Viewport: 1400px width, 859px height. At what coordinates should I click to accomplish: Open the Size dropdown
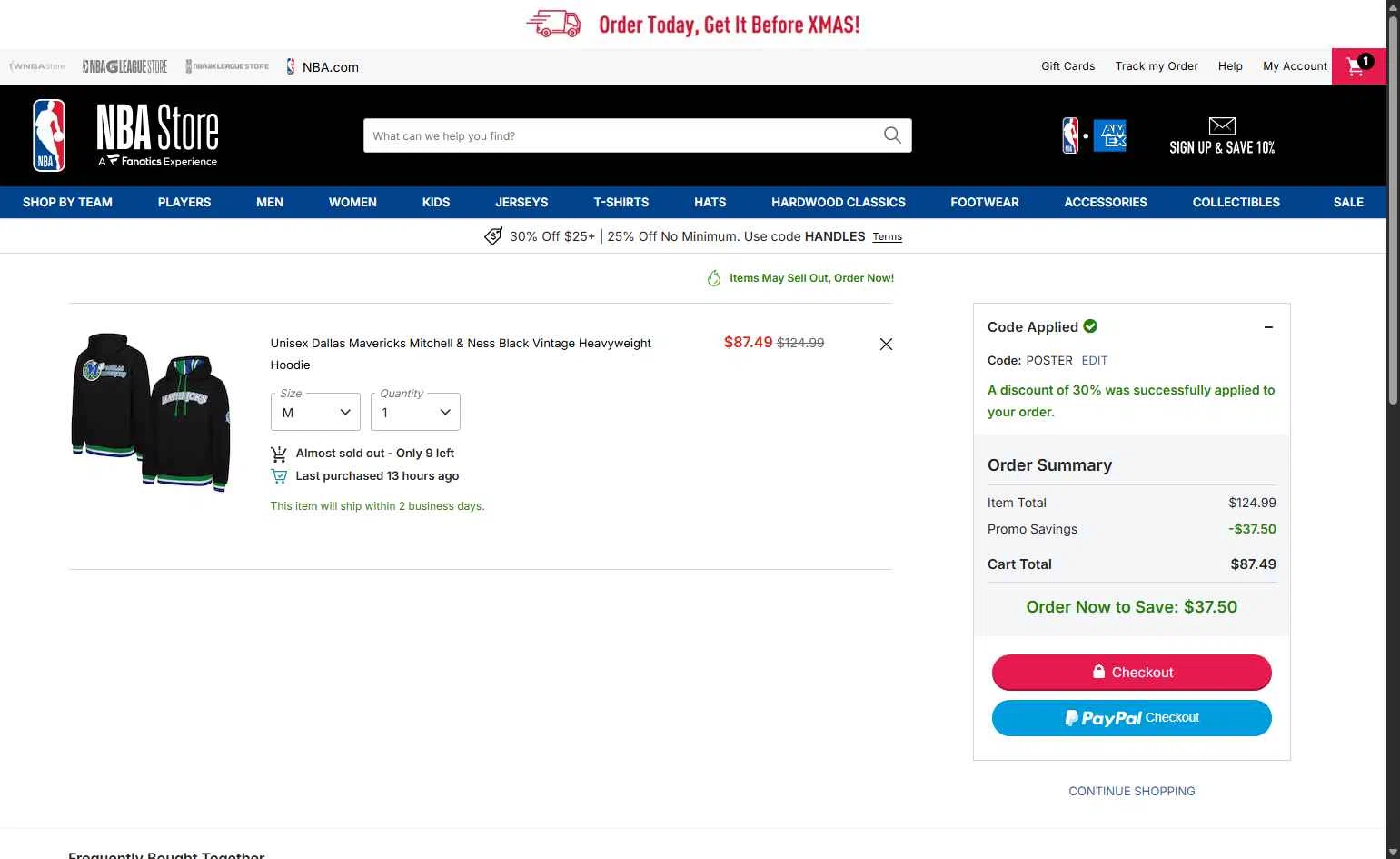(315, 412)
